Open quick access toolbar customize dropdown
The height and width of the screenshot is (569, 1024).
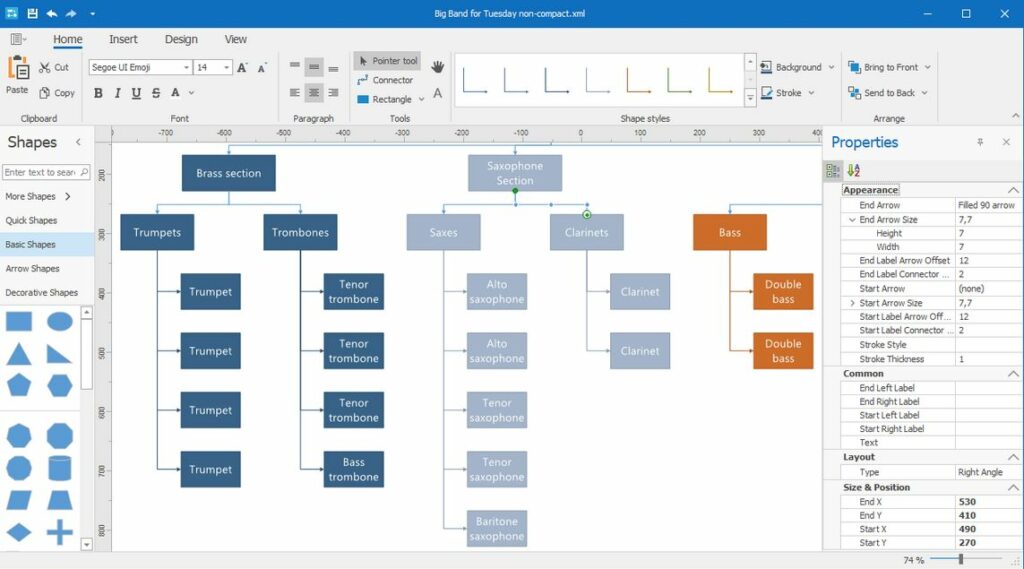[x=92, y=14]
